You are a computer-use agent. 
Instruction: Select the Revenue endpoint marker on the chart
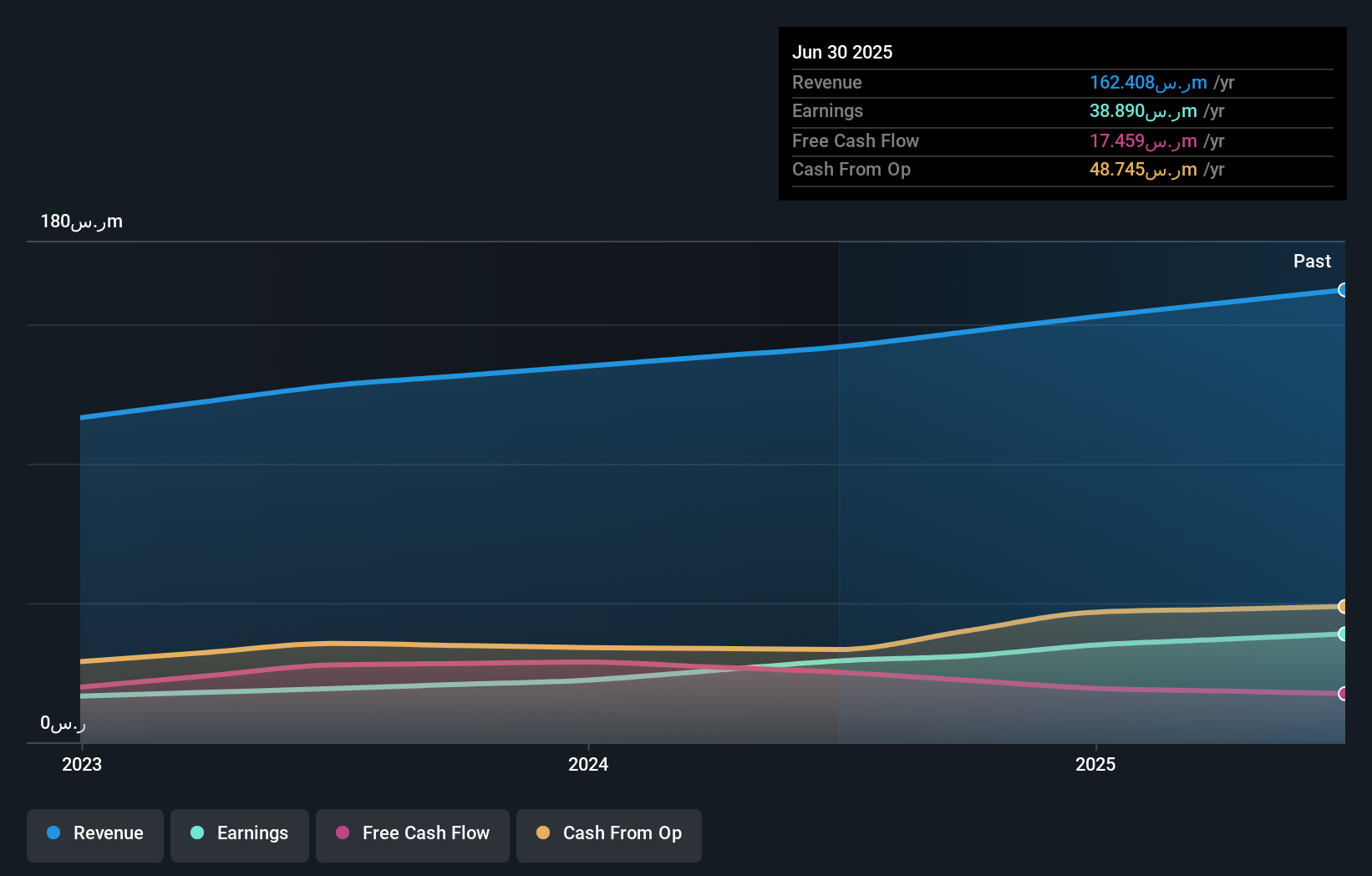tap(1343, 290)
